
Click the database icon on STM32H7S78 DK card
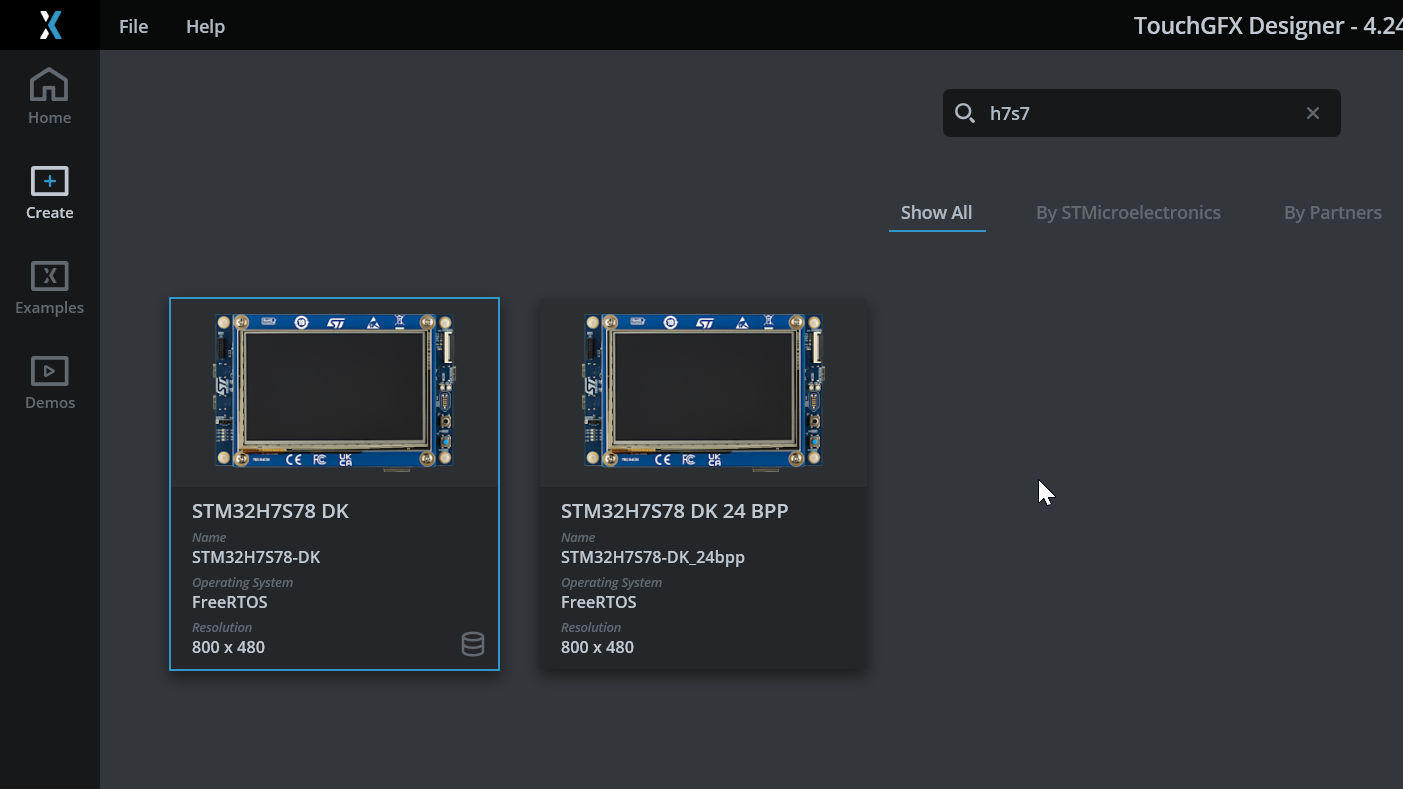click(x=473, y=644)
